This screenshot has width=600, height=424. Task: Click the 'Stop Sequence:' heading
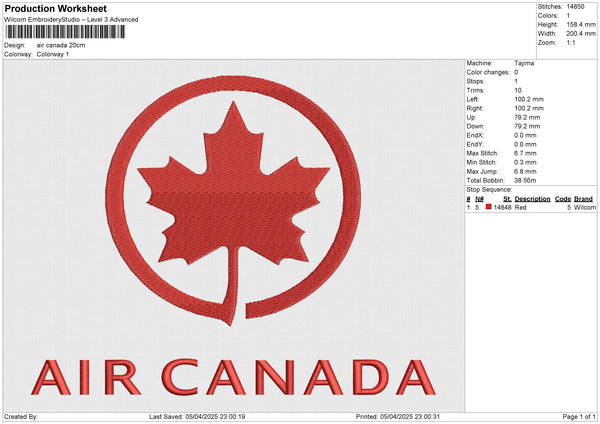click(x=489, y=190)
